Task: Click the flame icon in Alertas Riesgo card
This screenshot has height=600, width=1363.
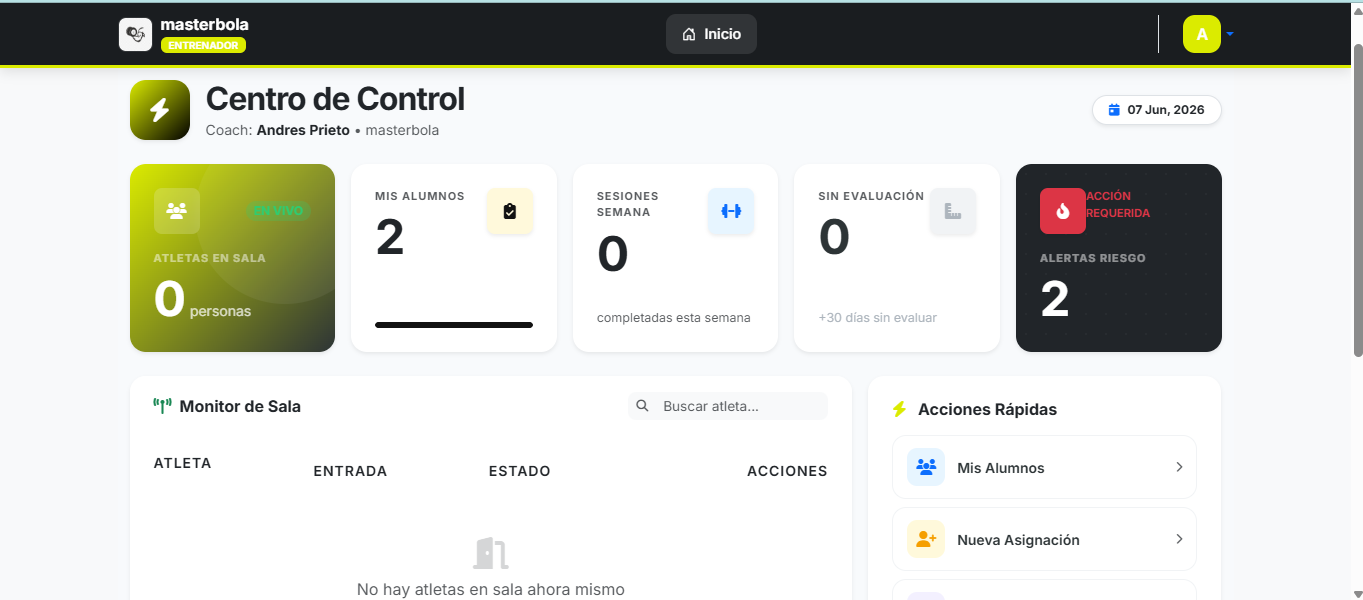Action: coord(1063,211)
